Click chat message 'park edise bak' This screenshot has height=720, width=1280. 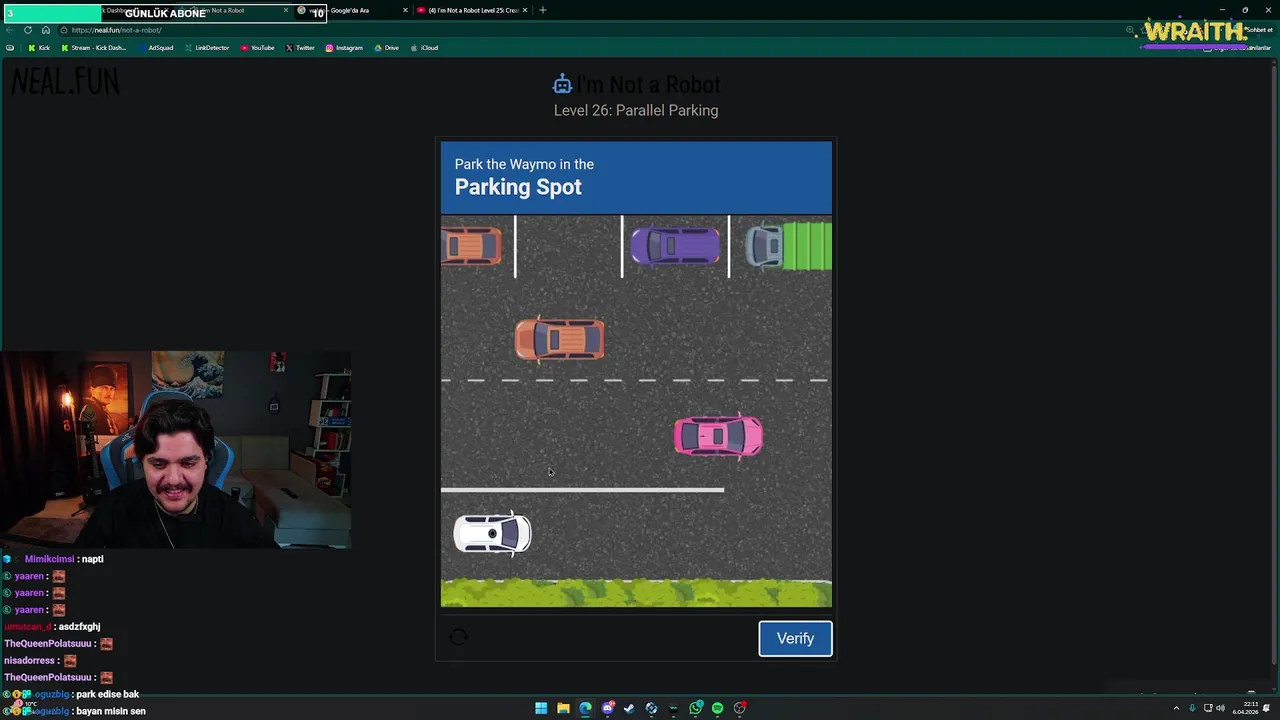point(107,694)
